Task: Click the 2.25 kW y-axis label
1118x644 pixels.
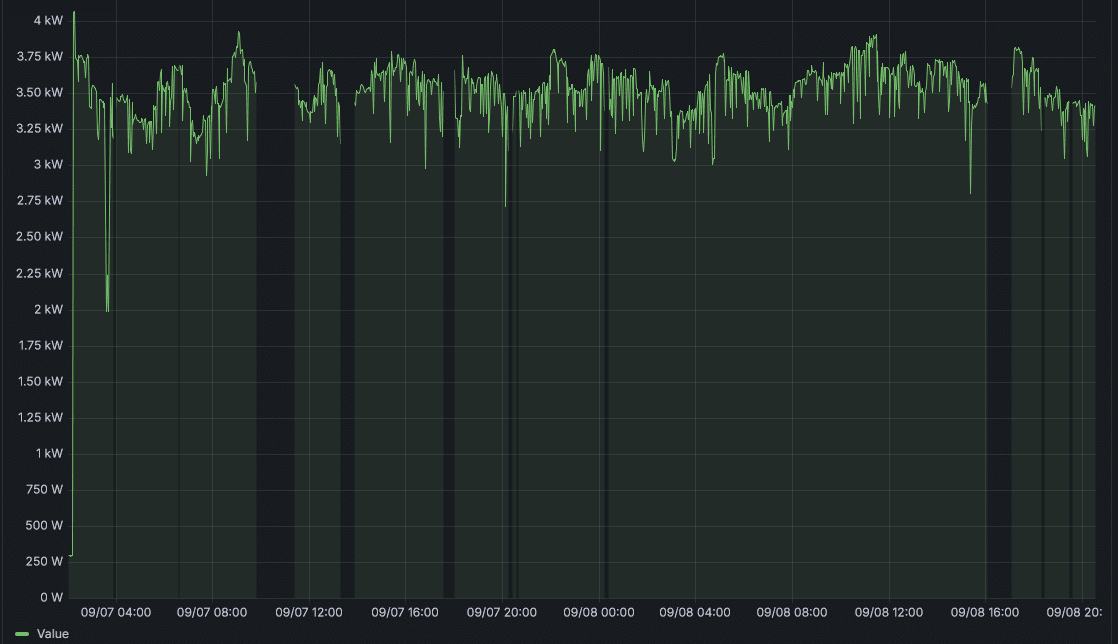Action: [x=40, y=273]
